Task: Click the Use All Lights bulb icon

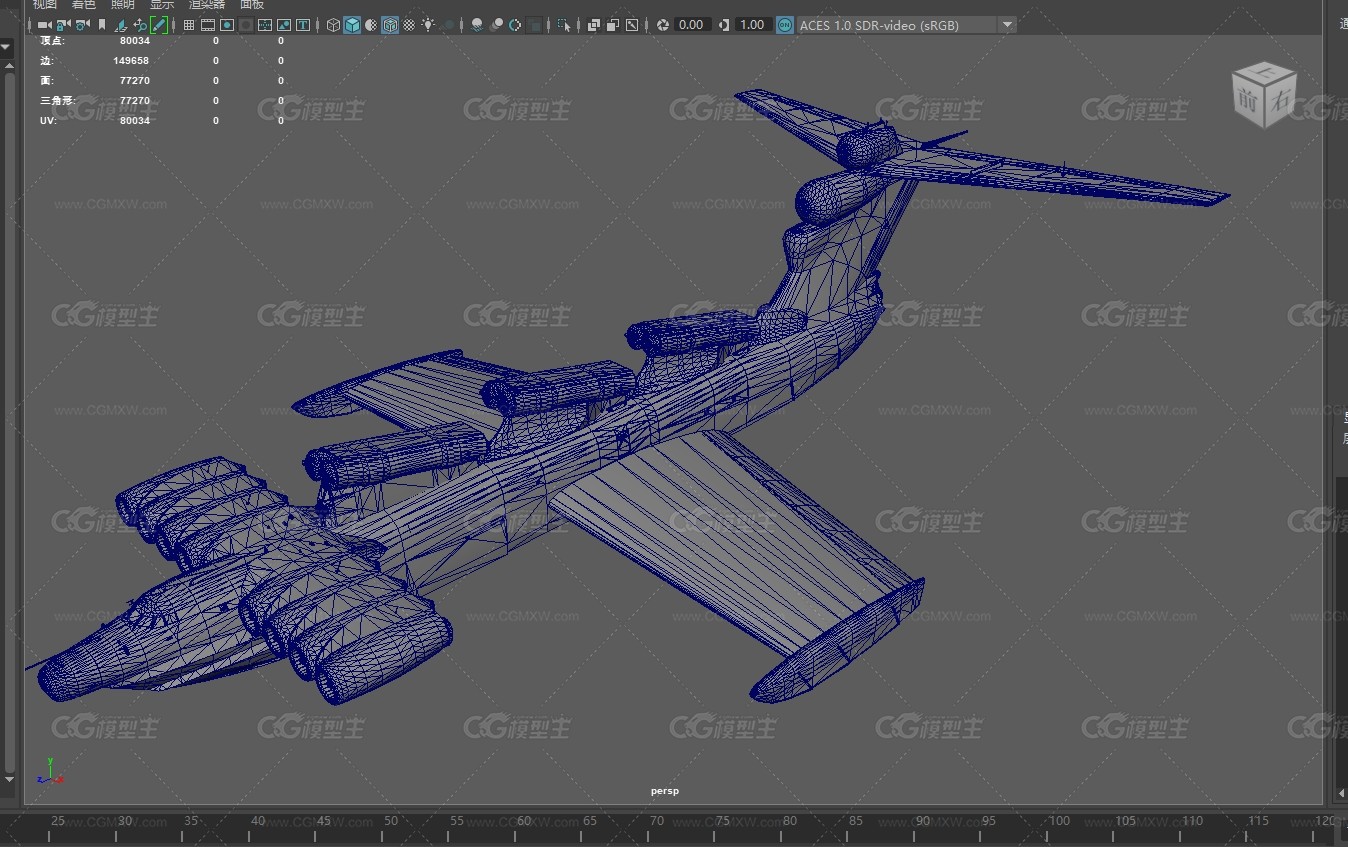Action: tap(428, 25)
